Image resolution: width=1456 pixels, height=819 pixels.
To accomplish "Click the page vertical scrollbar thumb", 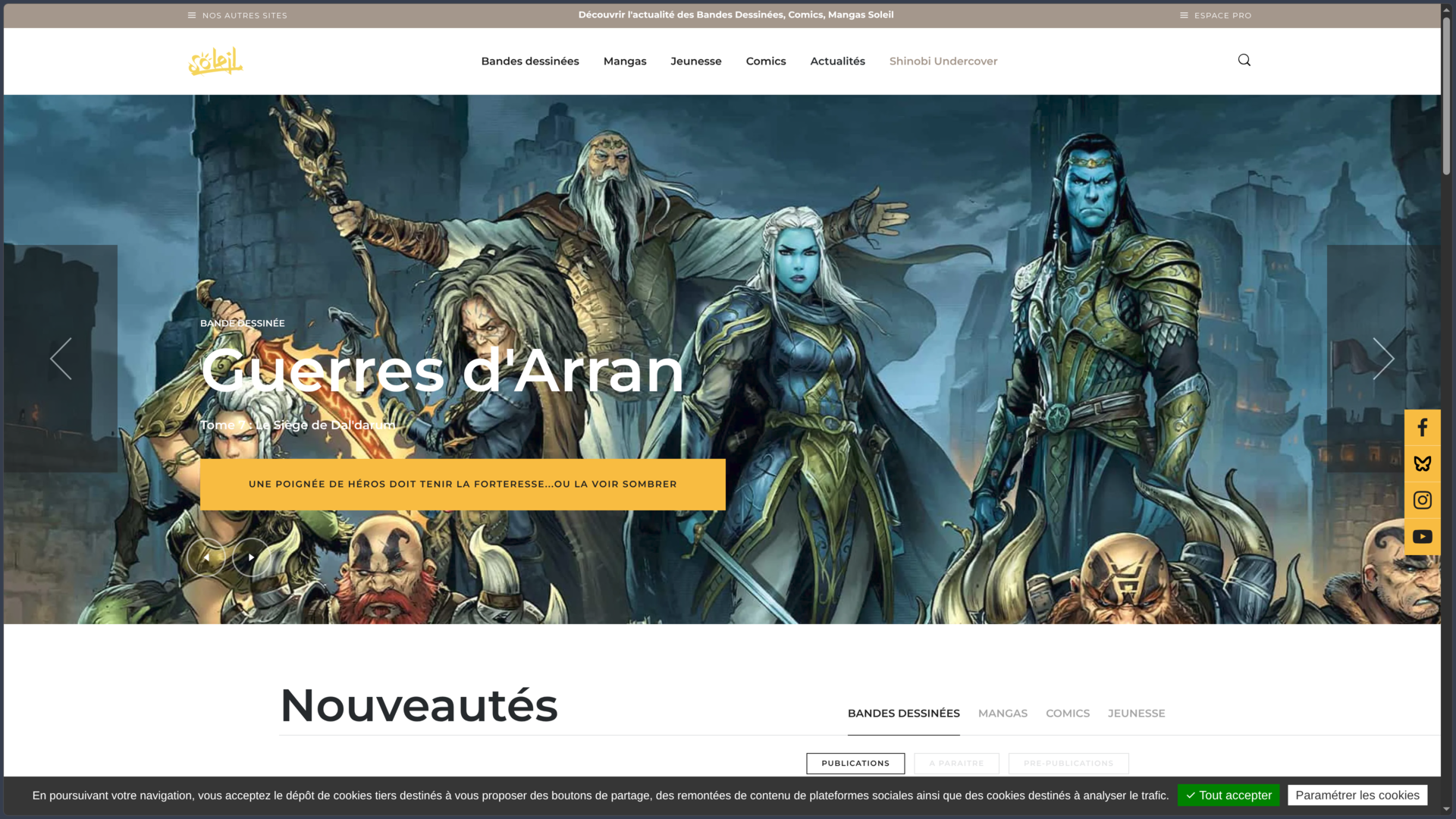I will click(1447, 96).
